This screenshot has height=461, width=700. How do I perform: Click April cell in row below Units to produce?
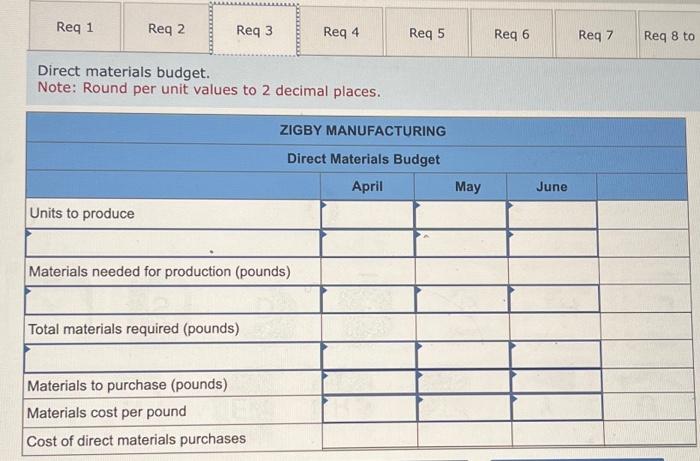pyautogui.click(x=367, y=244)
